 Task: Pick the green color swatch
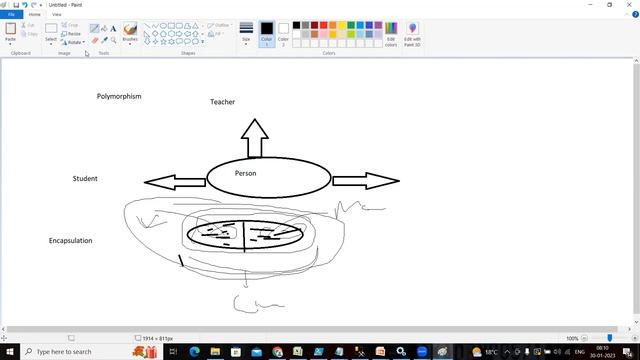click(x=351, y=25)
